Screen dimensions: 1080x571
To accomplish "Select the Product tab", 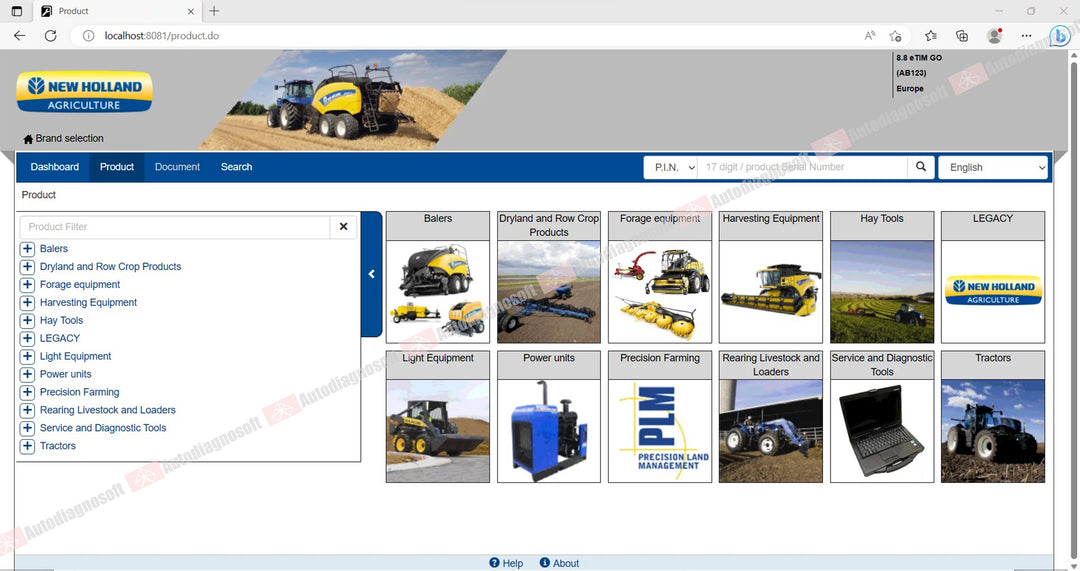I will coord(116,167).
